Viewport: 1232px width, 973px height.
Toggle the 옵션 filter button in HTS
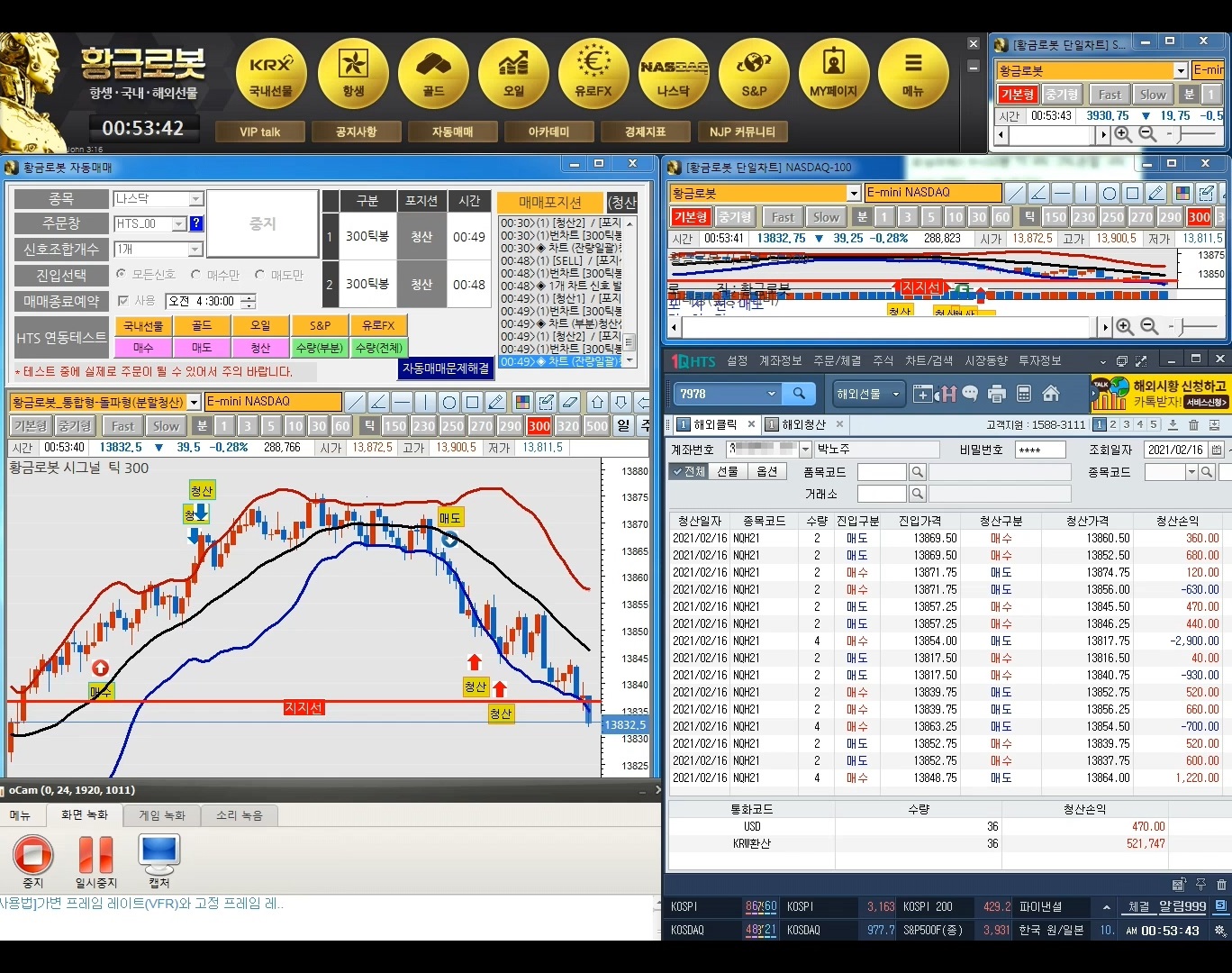pyautogui.click(x=766, y=471)
